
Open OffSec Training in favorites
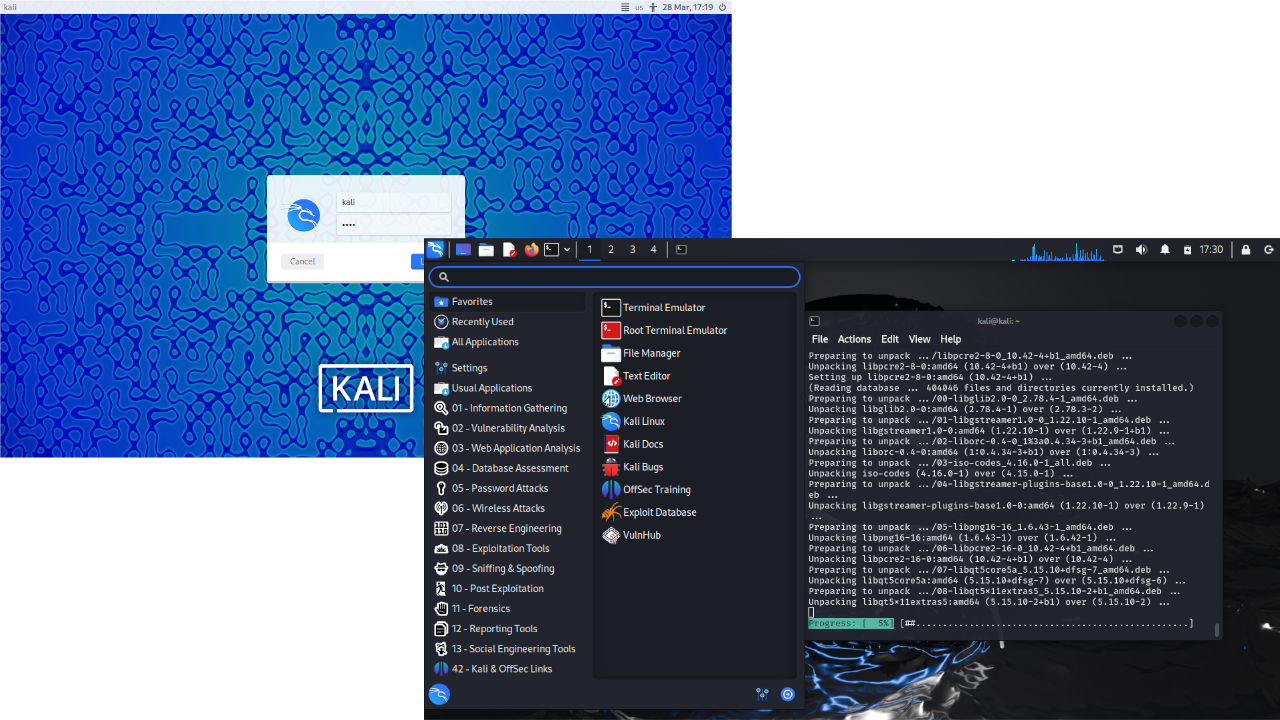pos(696,489)
